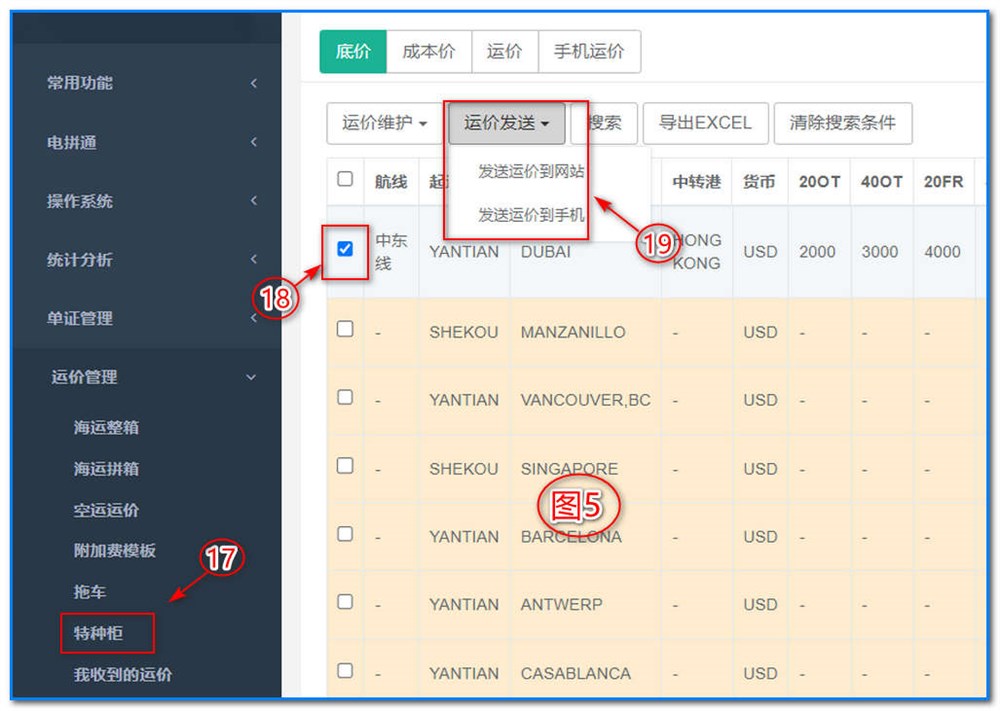
Task: Select 发送运价到网站 from the menu
Action: pyautogui.click(x=530, y=172)
